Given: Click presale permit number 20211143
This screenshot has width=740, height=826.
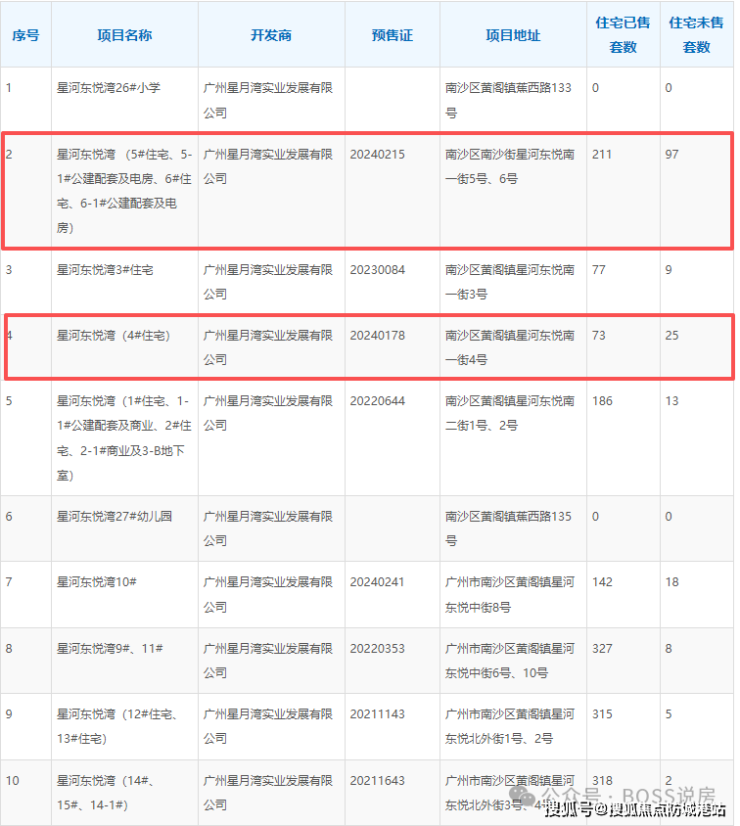Looking at the screenshot, I should pos(378,714).
